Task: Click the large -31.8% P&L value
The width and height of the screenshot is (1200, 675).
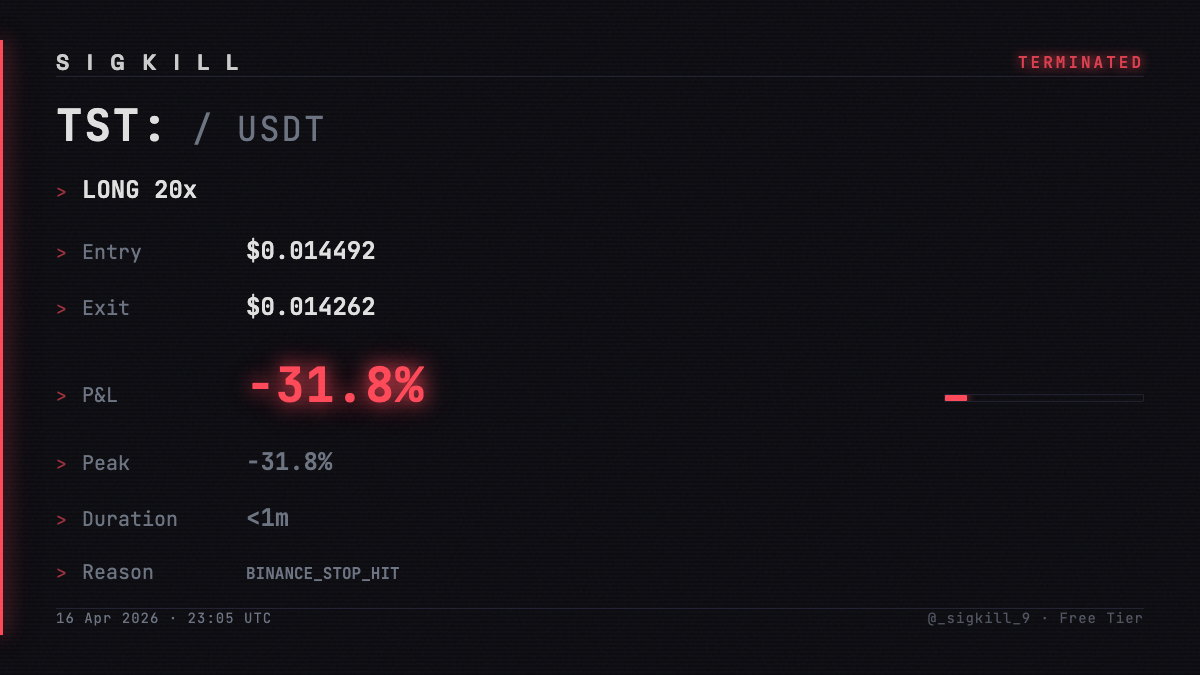Action: point(336,386)
